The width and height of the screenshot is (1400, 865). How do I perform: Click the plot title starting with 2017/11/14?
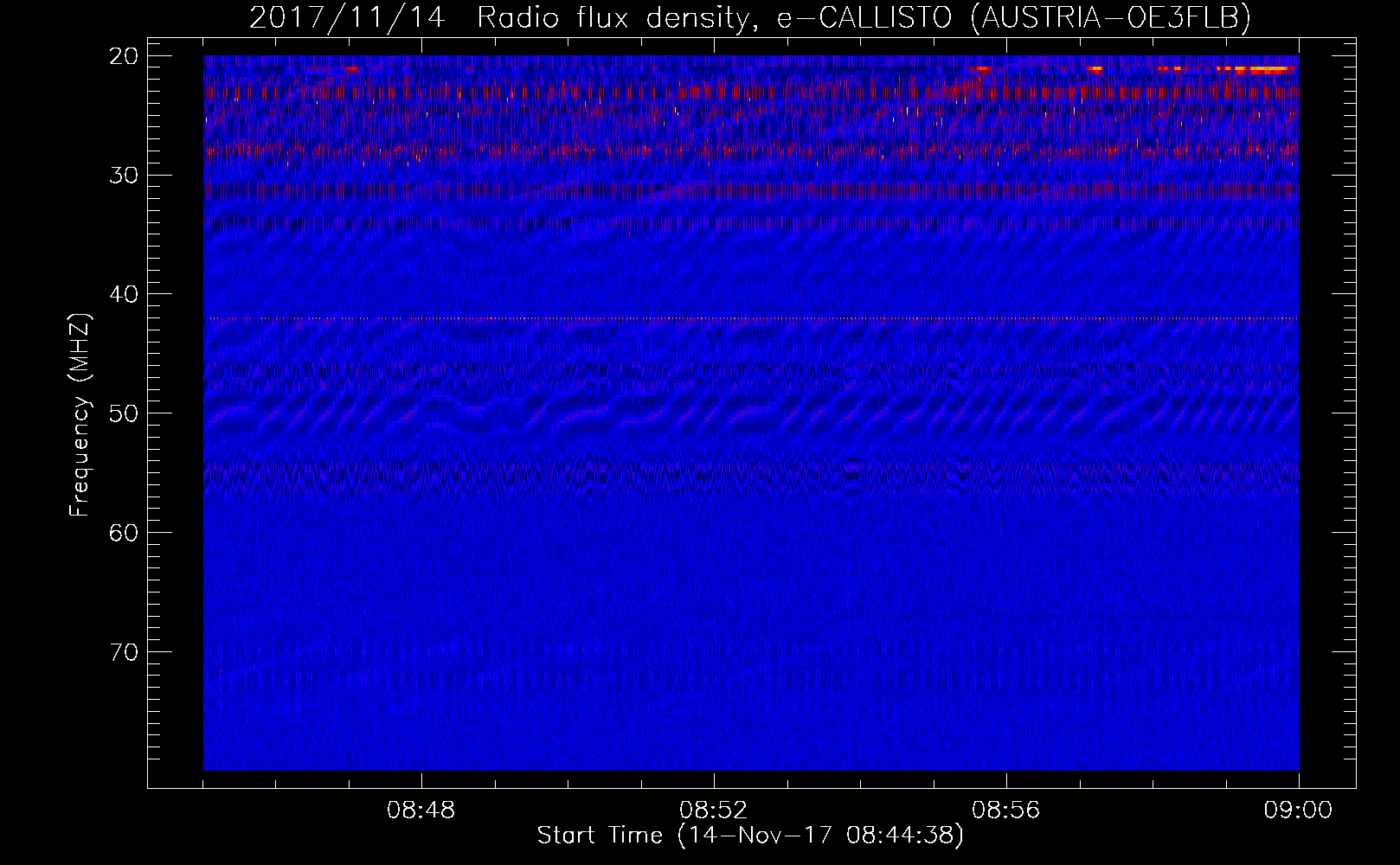coord(750,17)
